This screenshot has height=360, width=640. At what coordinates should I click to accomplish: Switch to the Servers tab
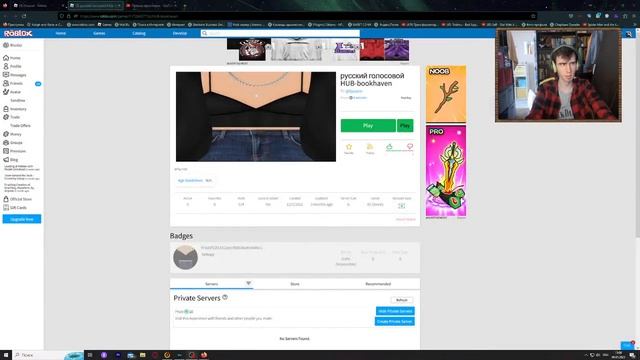(x=211, y=284)
